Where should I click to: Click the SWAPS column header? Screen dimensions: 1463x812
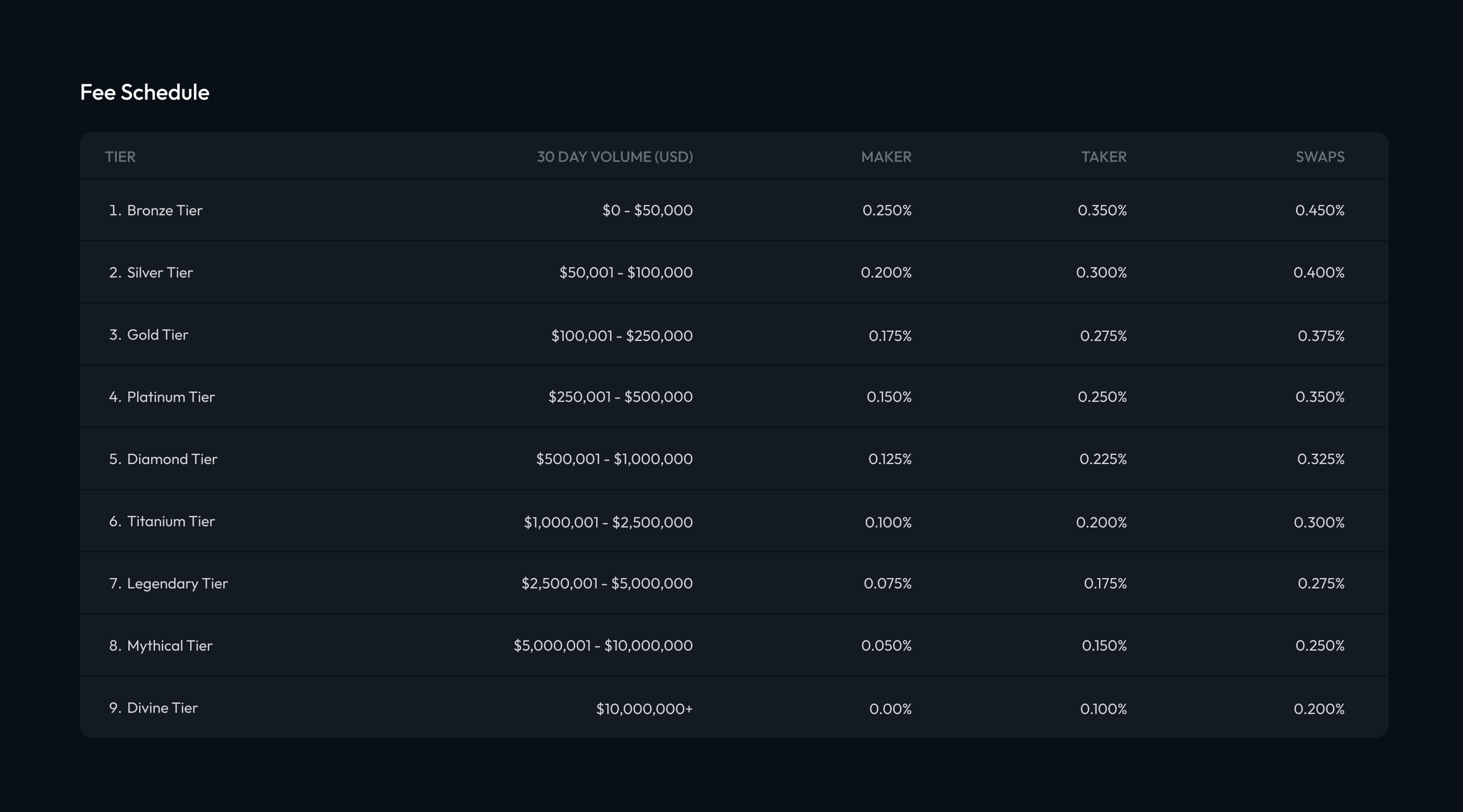tap(1319, 157)
